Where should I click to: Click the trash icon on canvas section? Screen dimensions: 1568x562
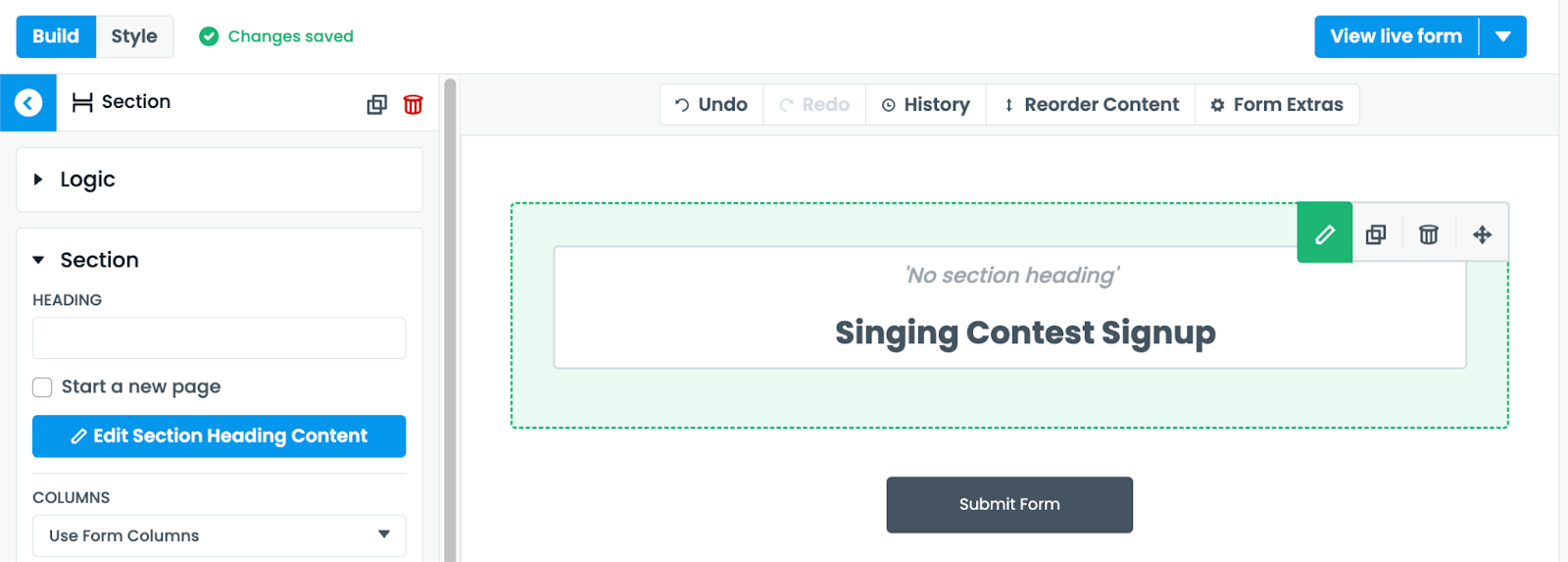[x=1429, y=234]
